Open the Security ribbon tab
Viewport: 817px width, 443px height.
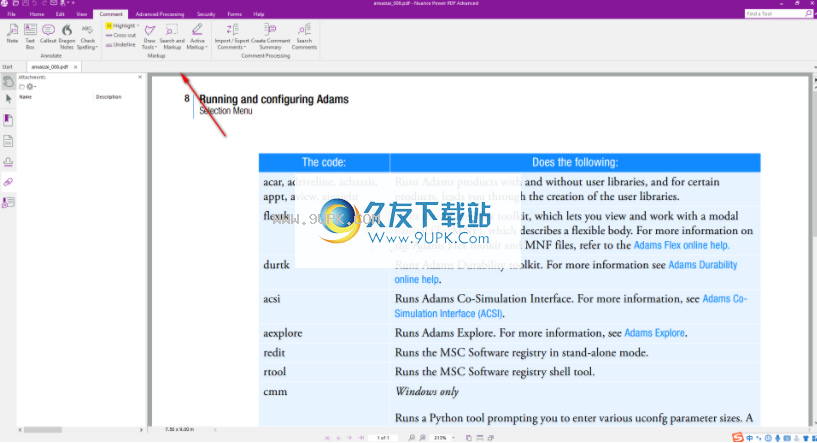(x=206, y=14)
